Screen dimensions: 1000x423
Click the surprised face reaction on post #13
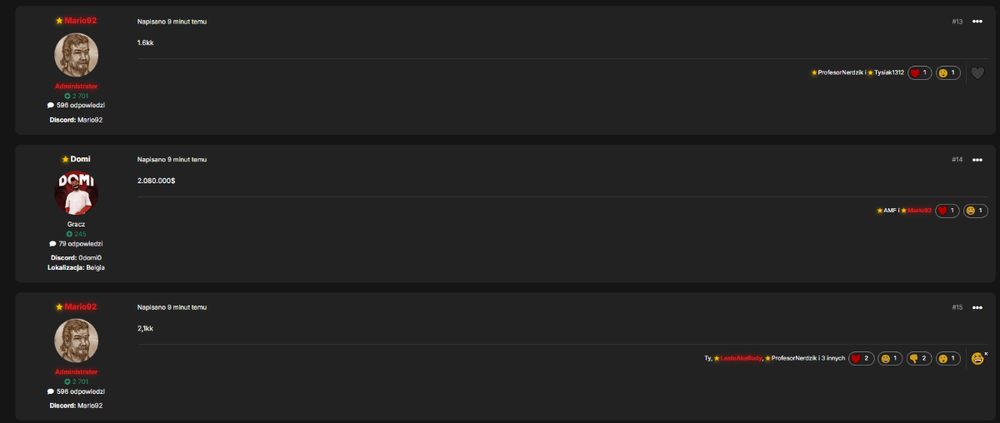coord(948,73)
